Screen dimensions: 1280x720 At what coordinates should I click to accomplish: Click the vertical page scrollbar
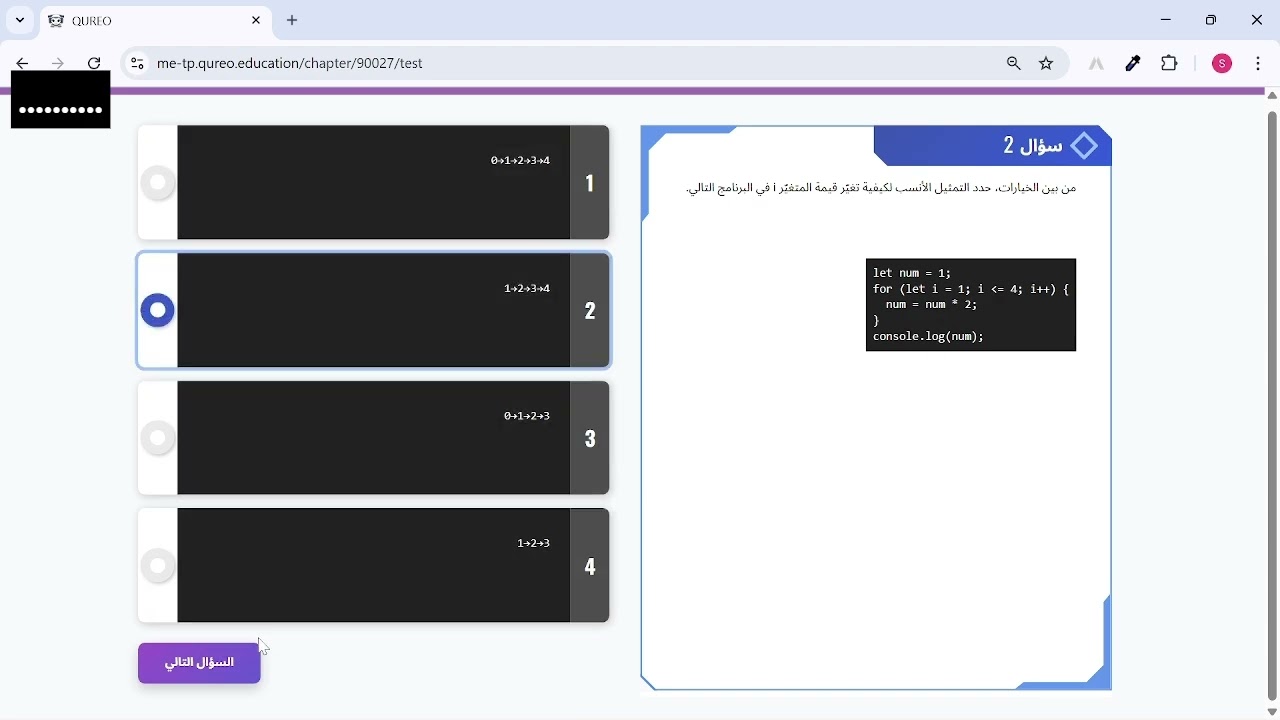pos(1273,405)
